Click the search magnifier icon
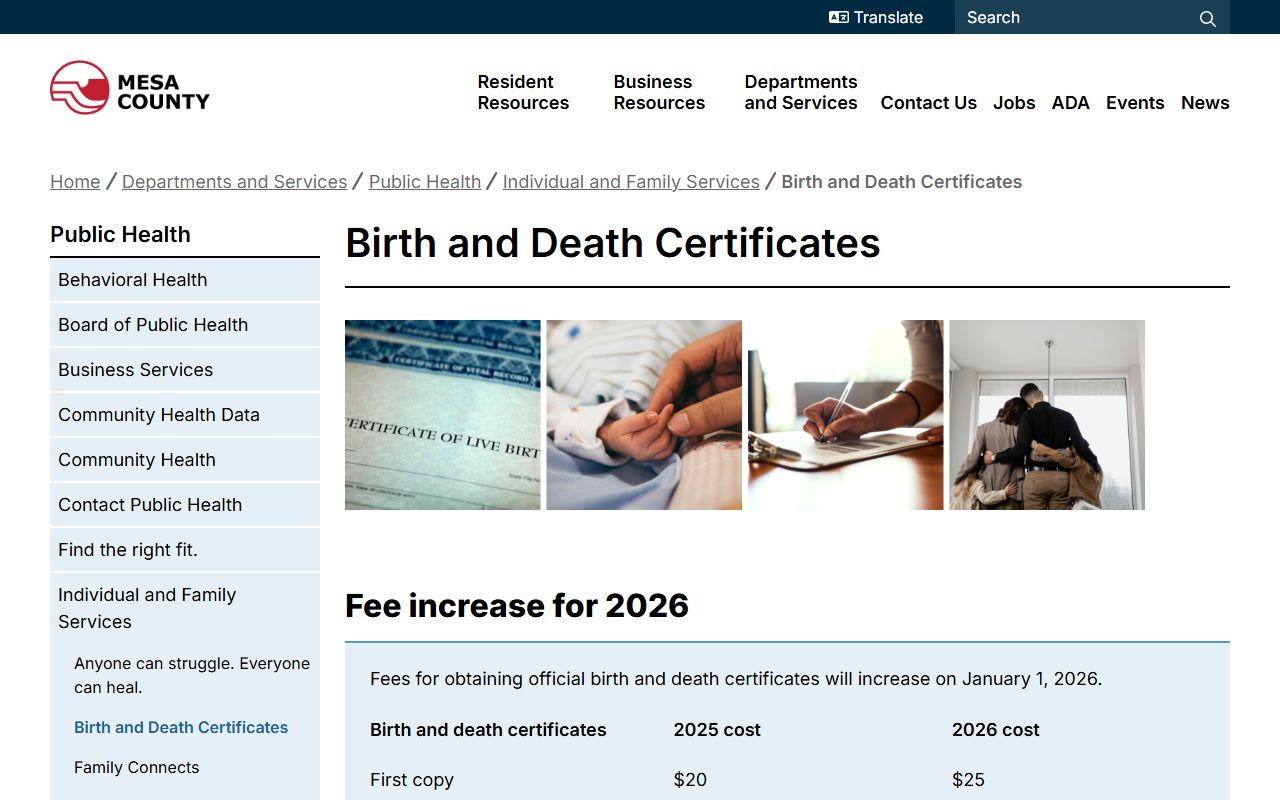Viewport: 1280px width, 800px height. 1208,18
